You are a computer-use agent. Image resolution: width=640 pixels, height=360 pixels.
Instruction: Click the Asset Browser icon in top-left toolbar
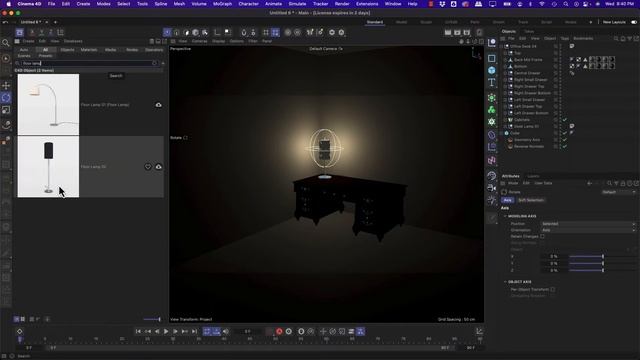pyautogui.click(x=20, y=32)
